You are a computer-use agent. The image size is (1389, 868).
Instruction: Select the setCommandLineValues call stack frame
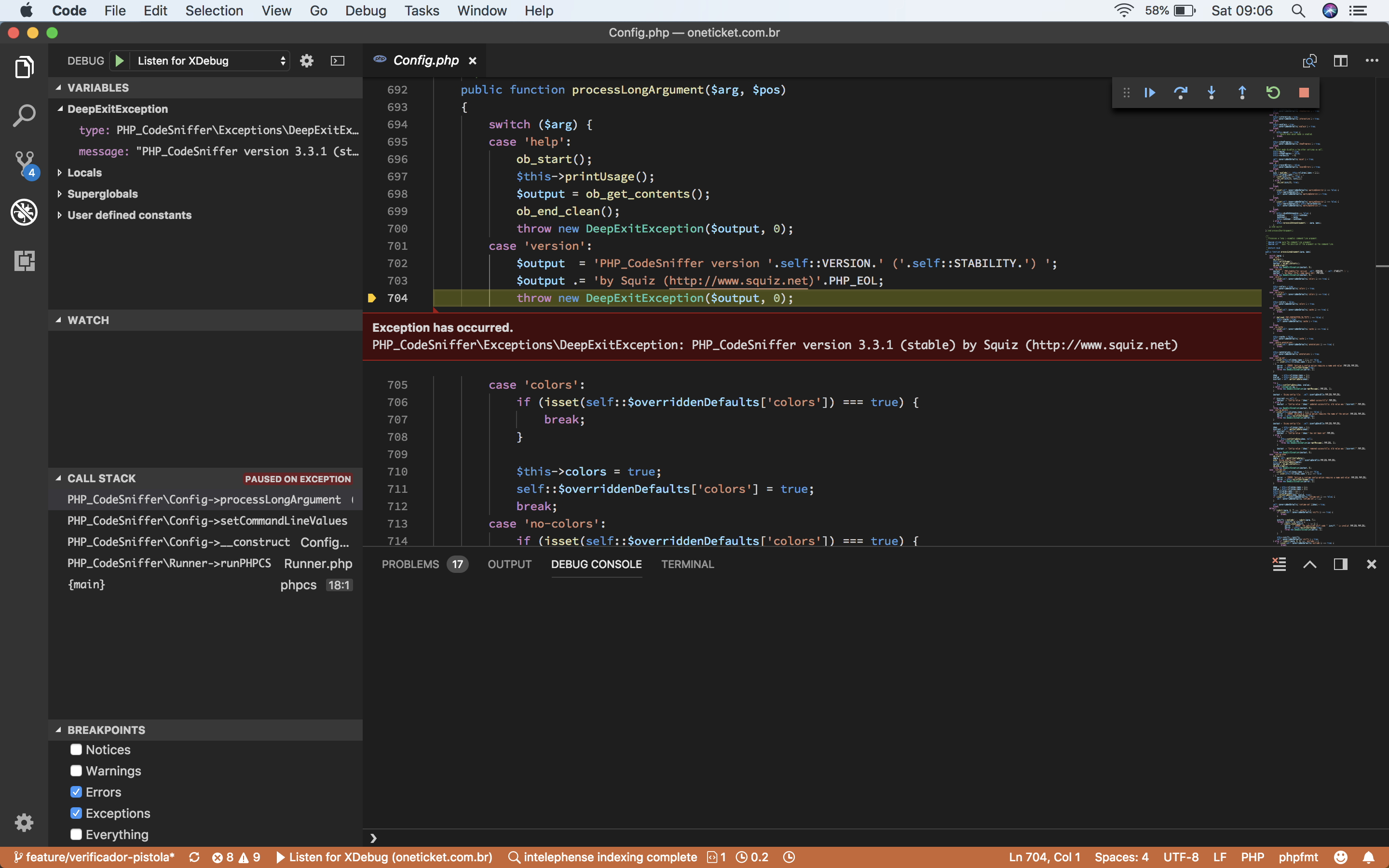point(207,521)
